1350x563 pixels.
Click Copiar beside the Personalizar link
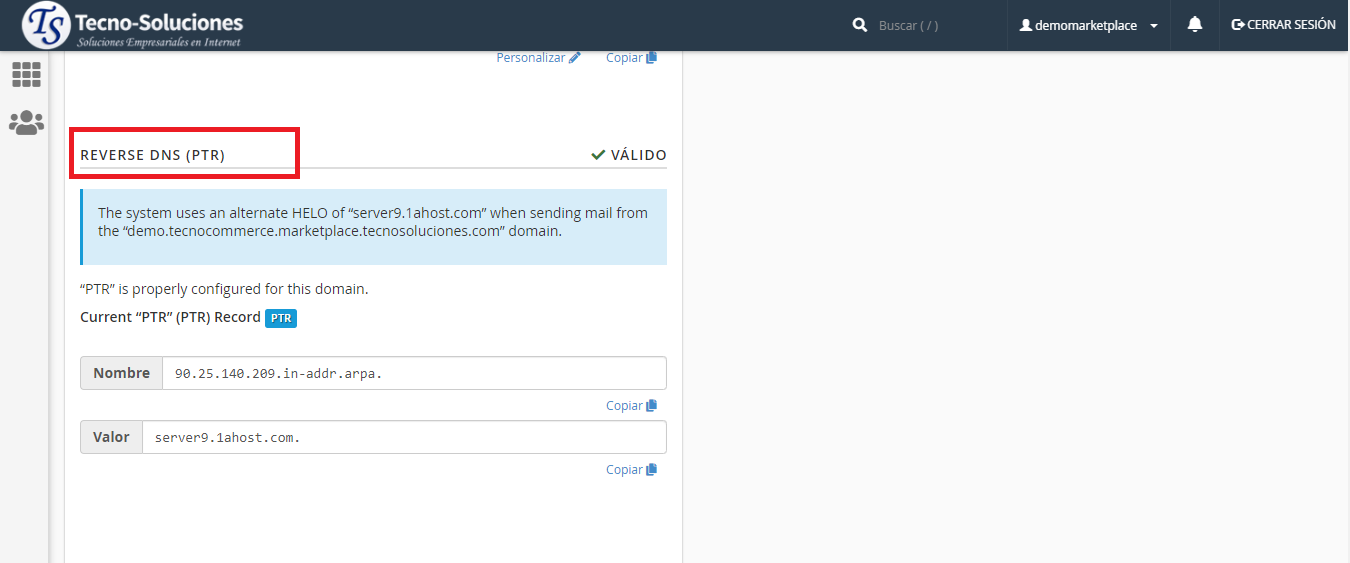tap(631, 58)
